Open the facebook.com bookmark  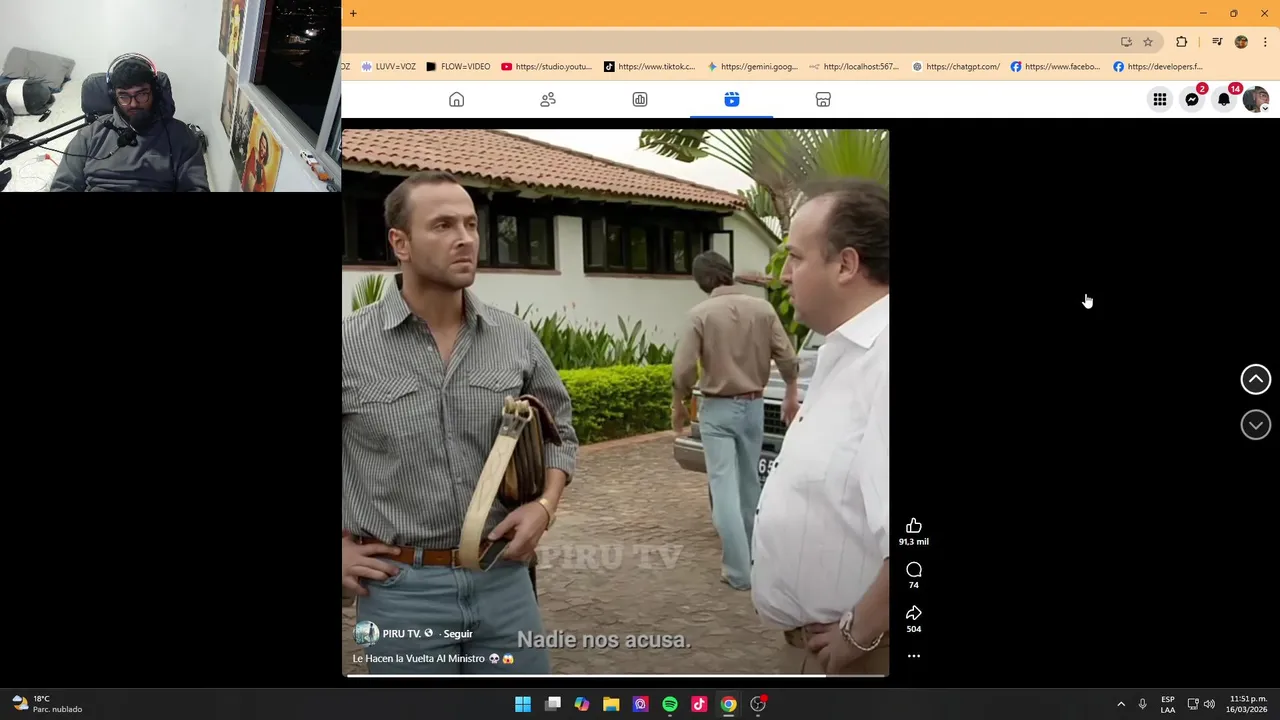tap(1055, 67)
